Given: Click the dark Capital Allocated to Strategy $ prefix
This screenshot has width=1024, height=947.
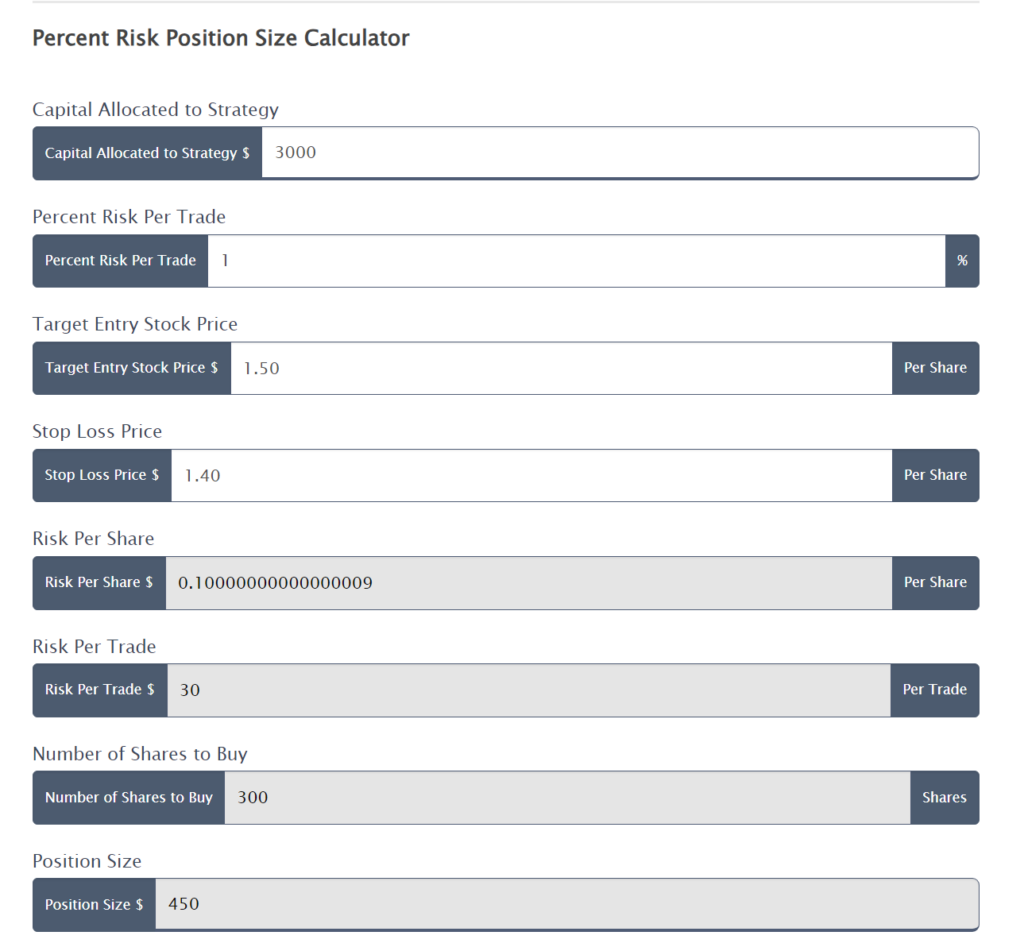Looking at the screenshot, I should point(147,153).
